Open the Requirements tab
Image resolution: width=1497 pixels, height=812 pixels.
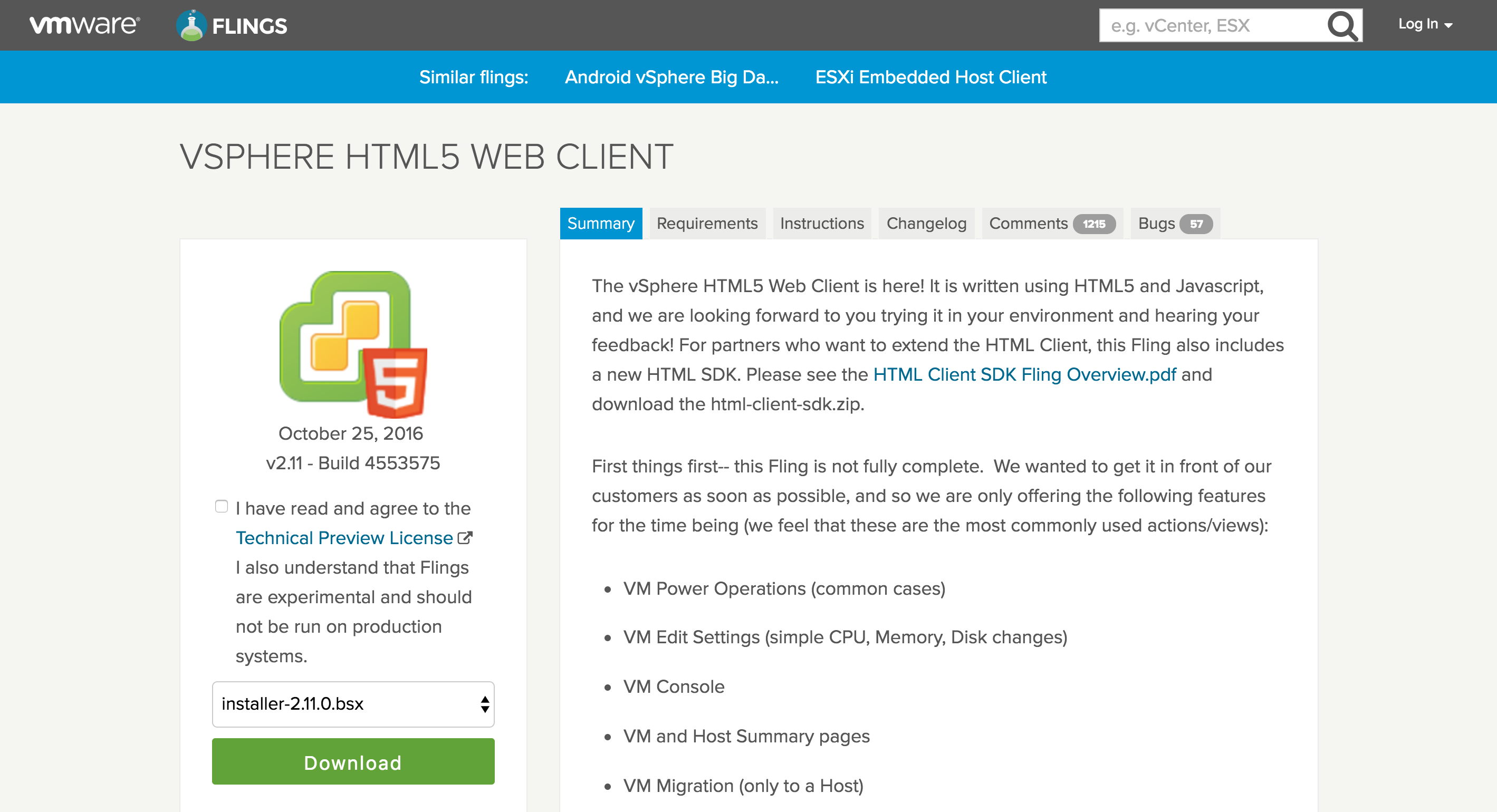(x=707, y=223)
